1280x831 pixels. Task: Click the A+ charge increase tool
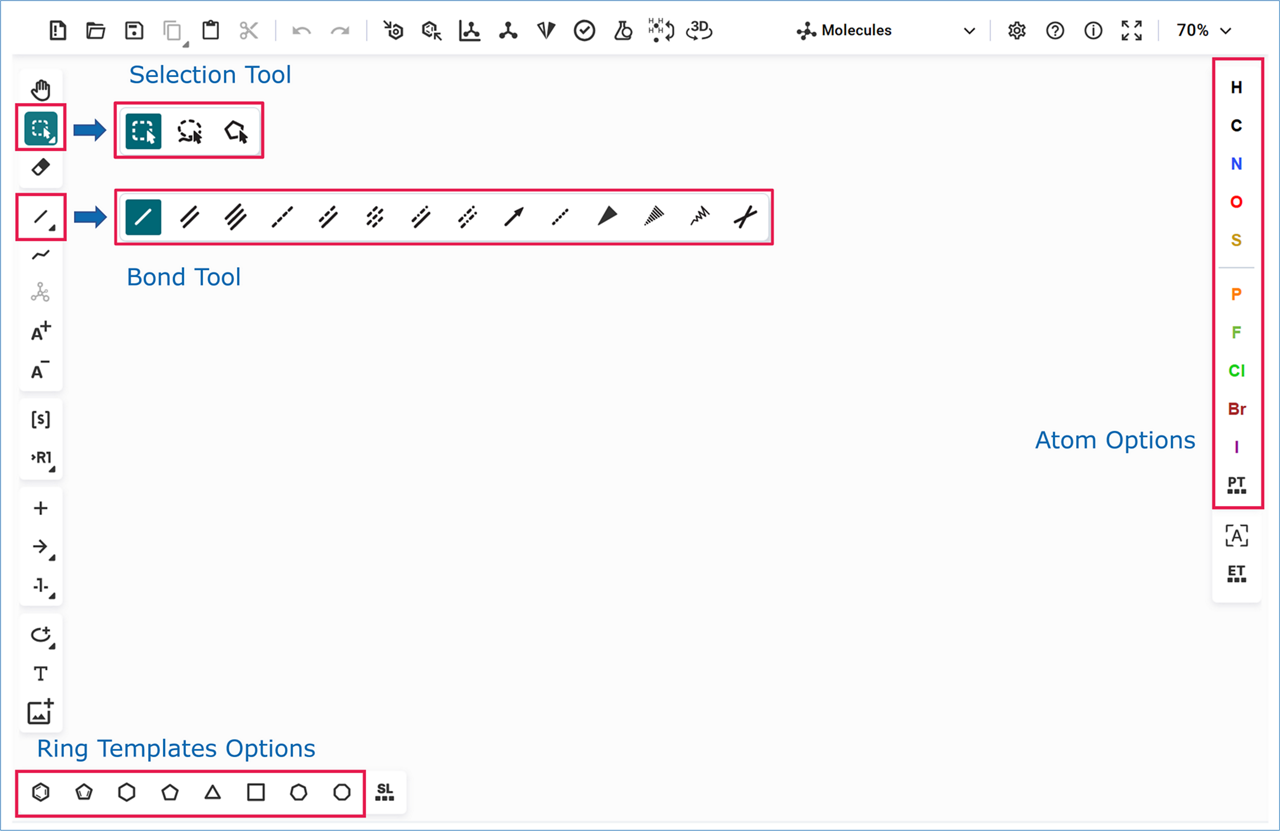click(x=40, y=332)
